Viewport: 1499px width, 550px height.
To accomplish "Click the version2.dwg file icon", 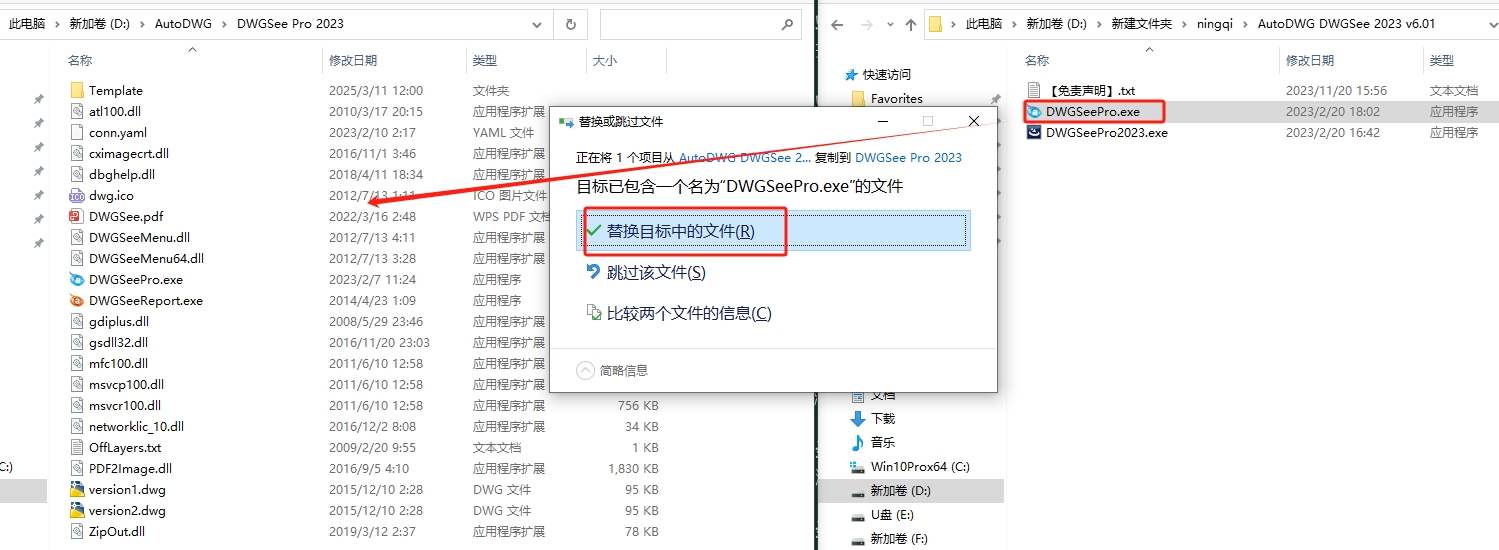I will (x=78, y=510).
